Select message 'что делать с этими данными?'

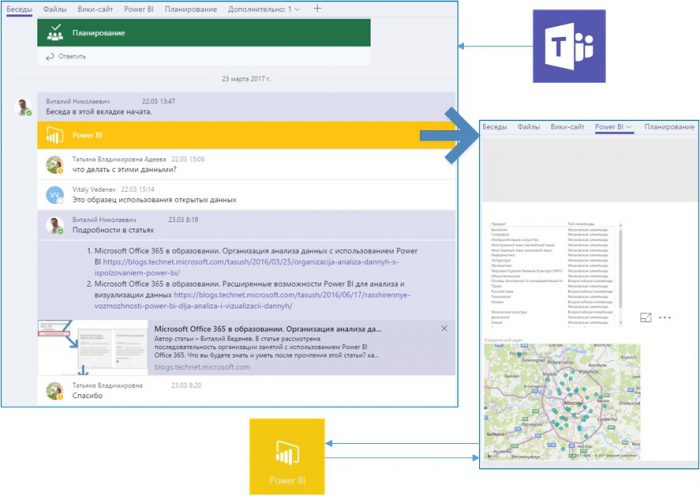pyautogui.click(x=124, y=170)
